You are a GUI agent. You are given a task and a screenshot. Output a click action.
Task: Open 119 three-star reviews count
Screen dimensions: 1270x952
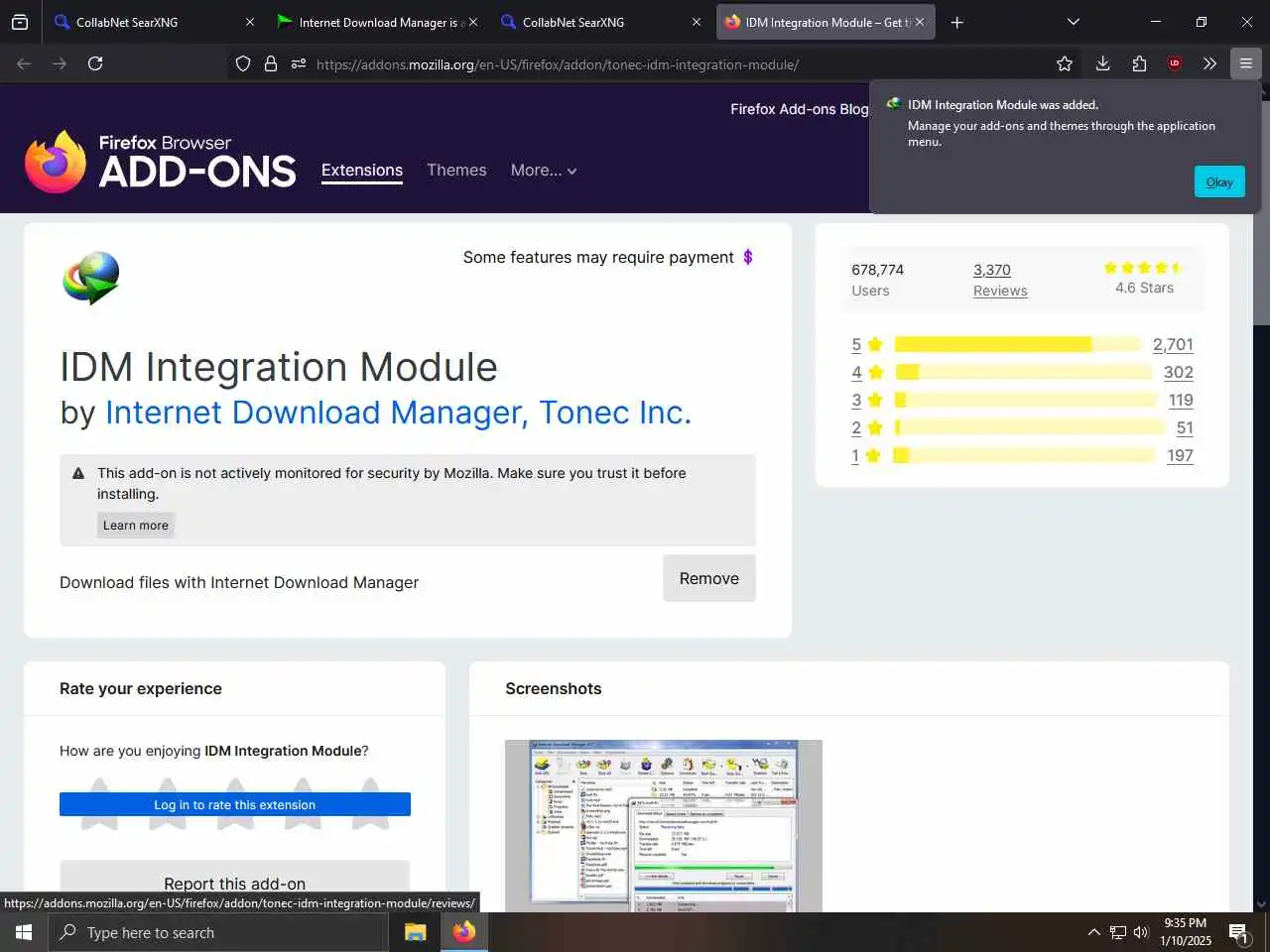(x=1181, y=400)
